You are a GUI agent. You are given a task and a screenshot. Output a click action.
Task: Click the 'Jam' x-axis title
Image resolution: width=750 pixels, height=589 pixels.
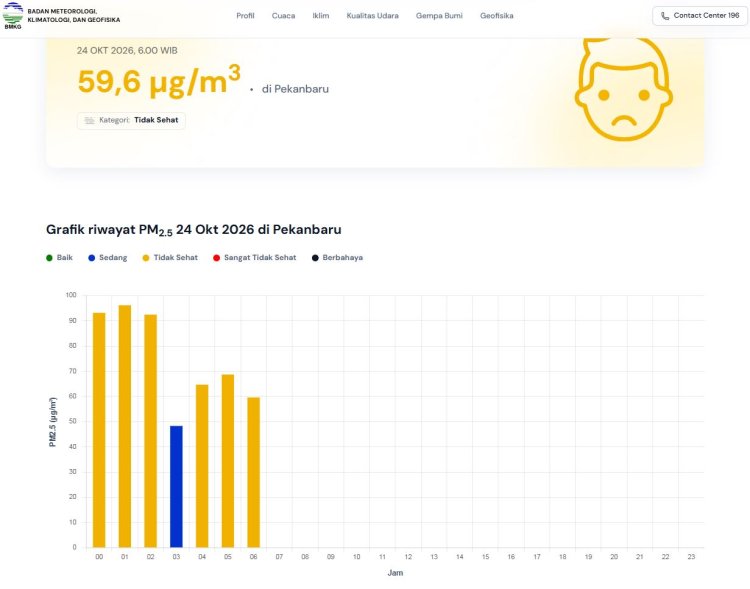click(x=395, y=573)
